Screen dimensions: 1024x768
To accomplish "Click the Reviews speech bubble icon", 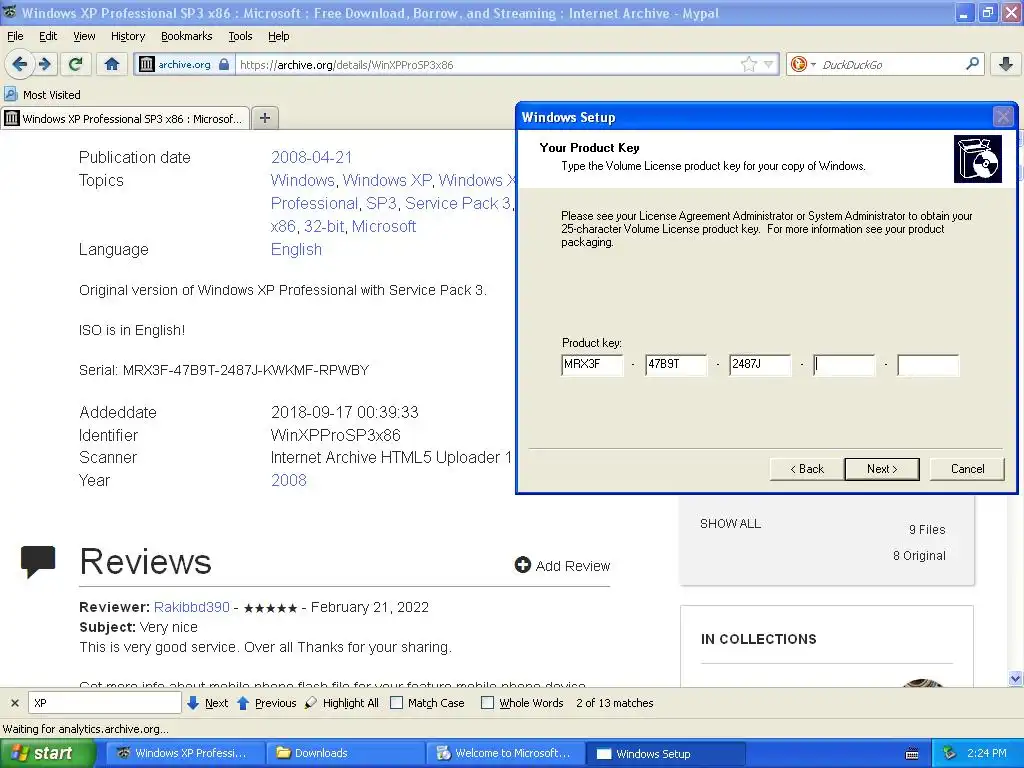I will click(x=38, y=562).
